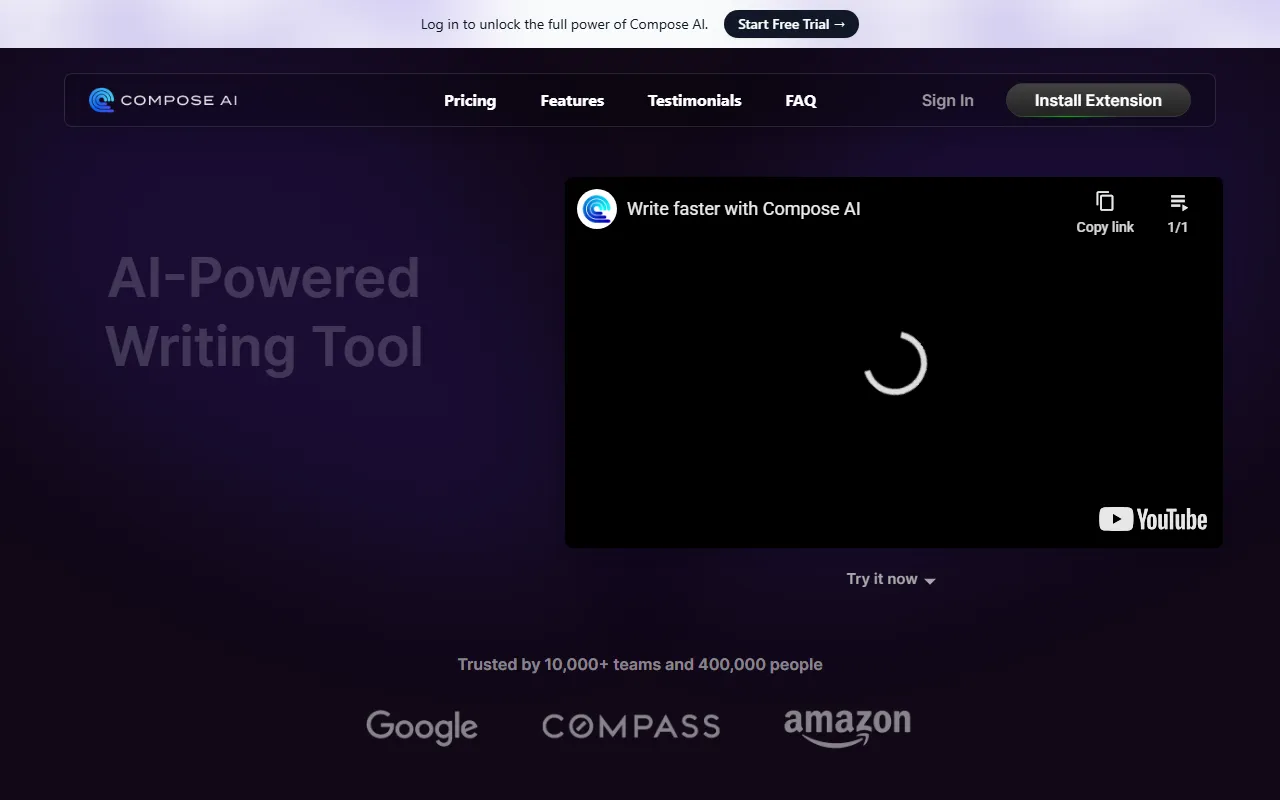Click the Sign In link
This screenshot has width=1280, height=800.
tap(947, 101)
